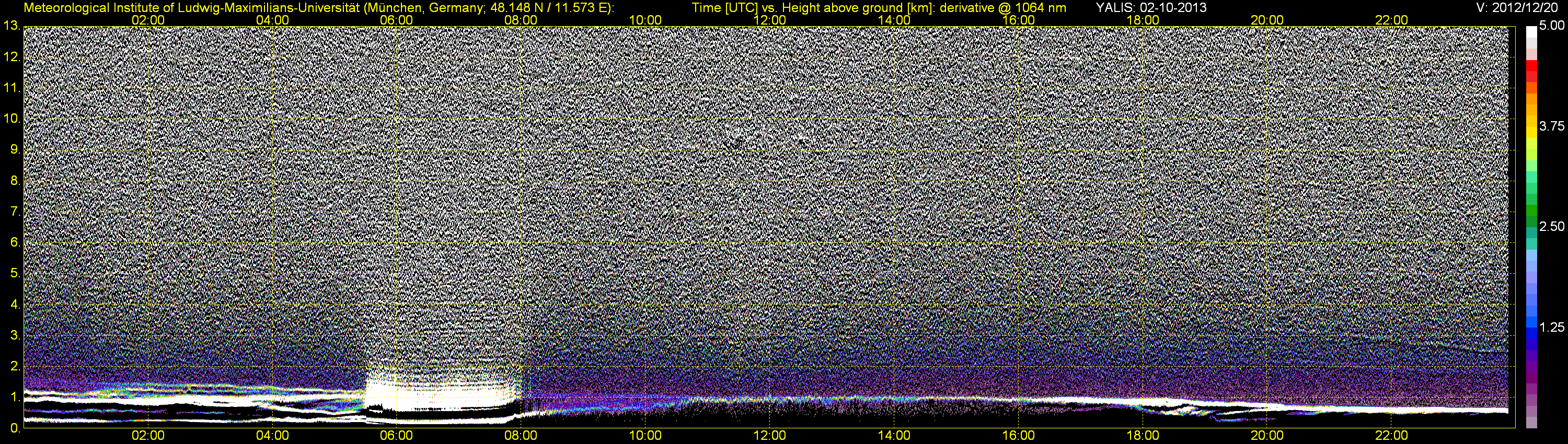Viewport: 1568px width, 444px height.
Task: Click the 4 km height axis label
Action: (15, 304)
